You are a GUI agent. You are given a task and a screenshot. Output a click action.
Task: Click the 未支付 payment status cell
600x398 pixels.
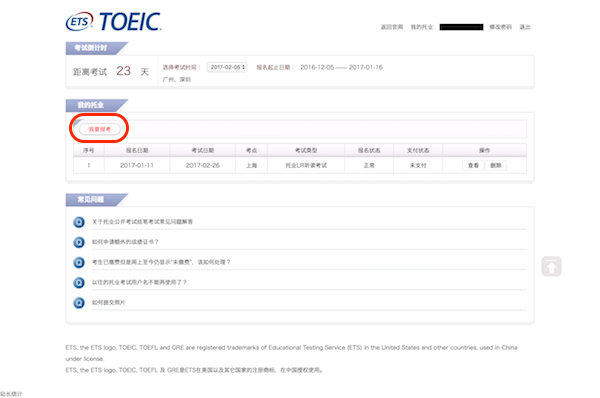coord(418,165)
